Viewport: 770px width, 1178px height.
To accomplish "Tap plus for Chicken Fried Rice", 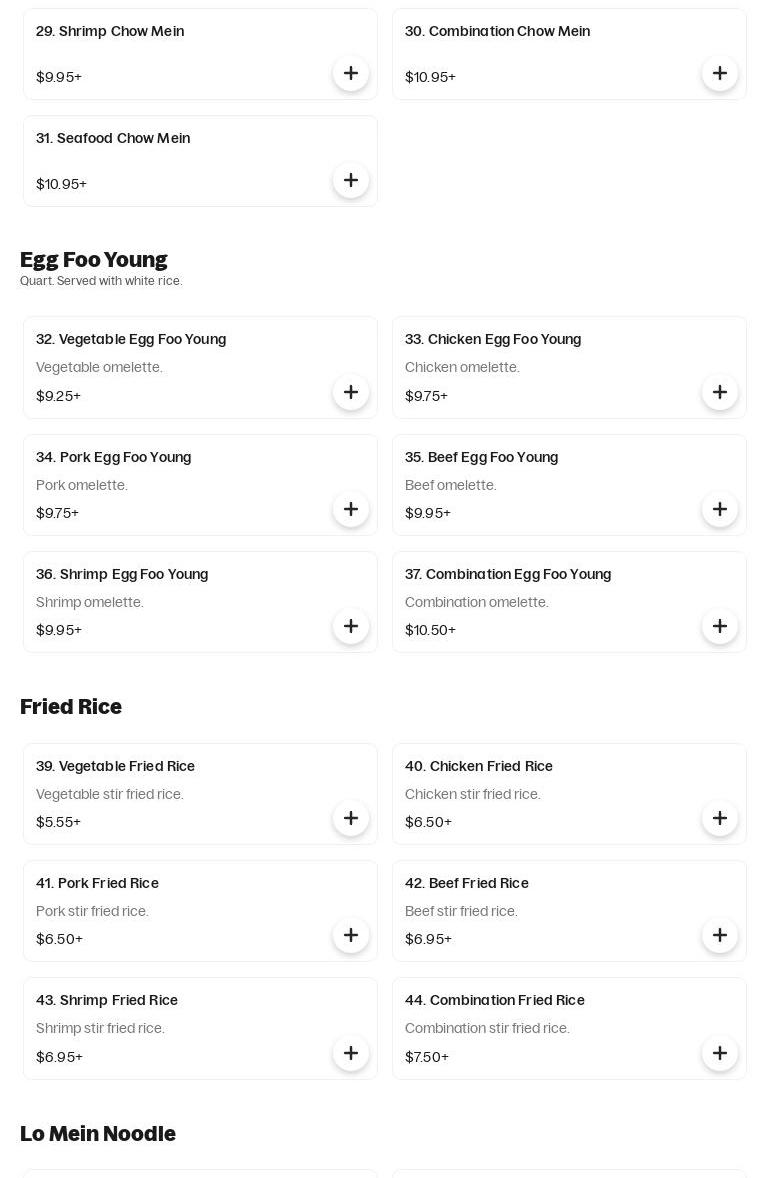I will click(x=720, y=818).
